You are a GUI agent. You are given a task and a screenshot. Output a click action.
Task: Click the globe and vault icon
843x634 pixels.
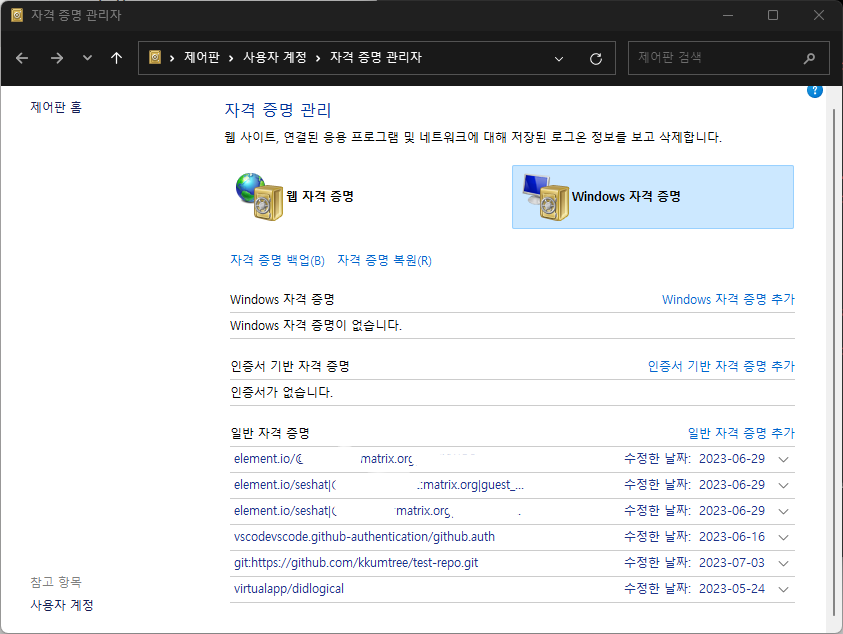(x=259, y=196)
